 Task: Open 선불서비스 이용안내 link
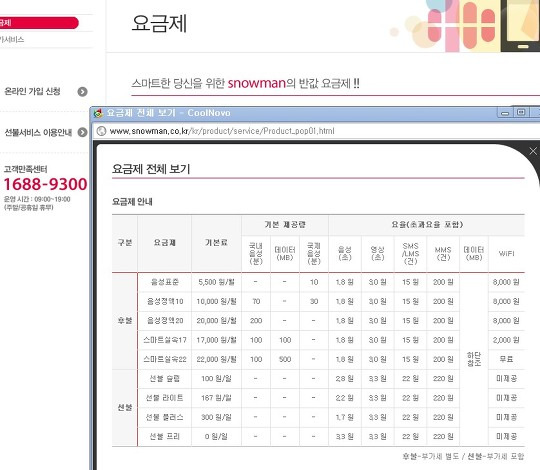(38, 132)
